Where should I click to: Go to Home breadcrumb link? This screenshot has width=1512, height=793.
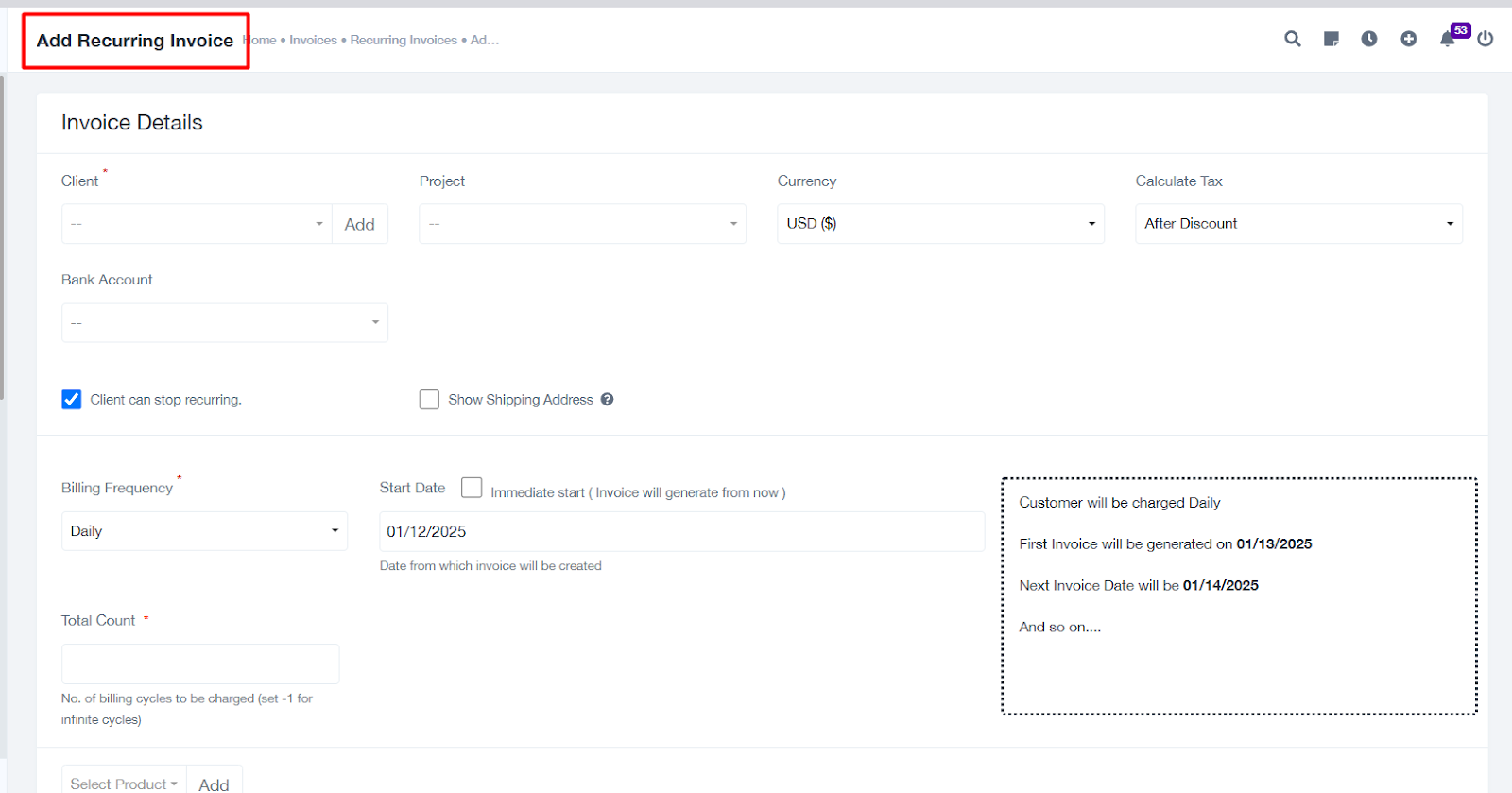(x=262, y=40)
